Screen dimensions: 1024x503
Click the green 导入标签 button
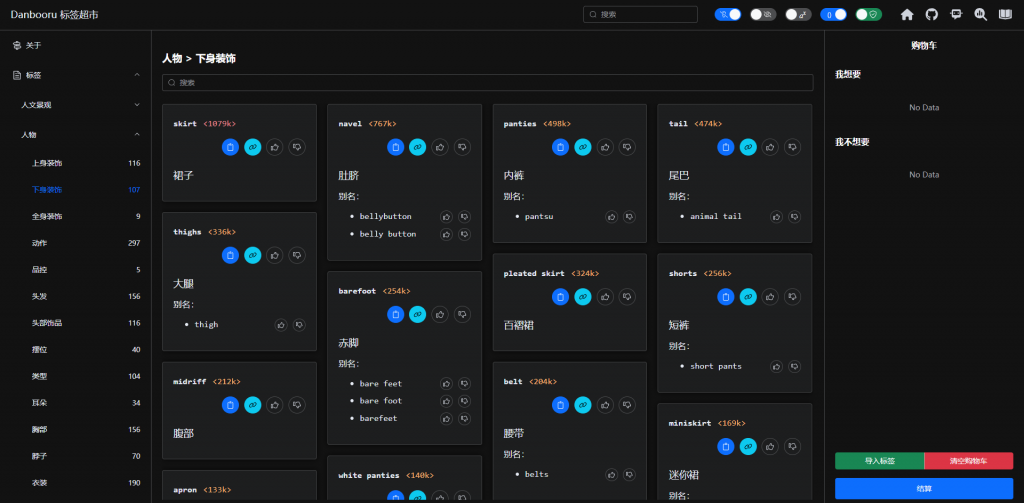point(880,461)
